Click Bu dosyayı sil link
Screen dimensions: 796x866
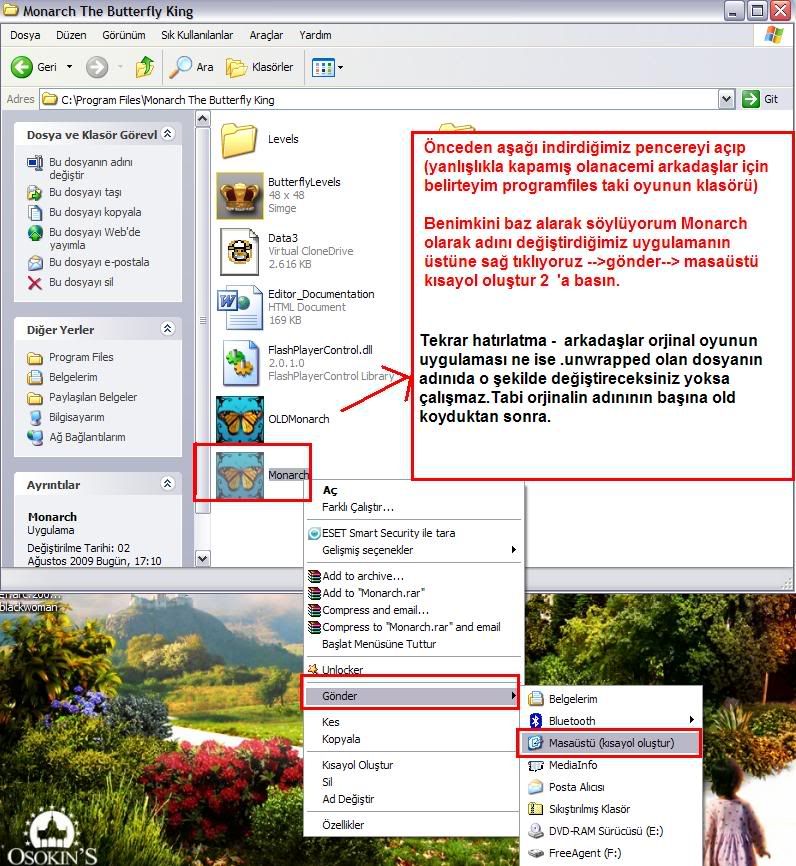click(70, 282)
